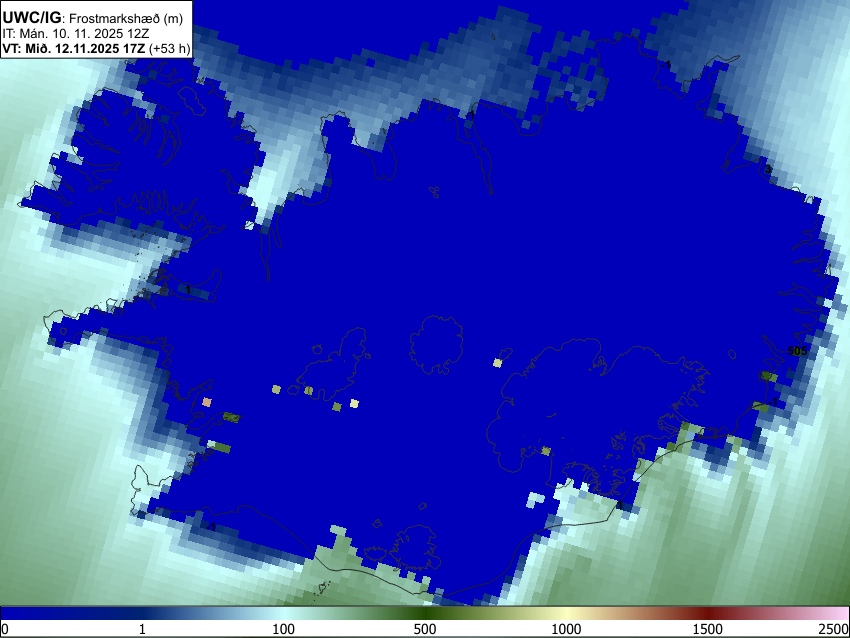This screenshot has width=850, height=638.
Task: Click the pink pixel on the western map
Action: pos(207,402)
